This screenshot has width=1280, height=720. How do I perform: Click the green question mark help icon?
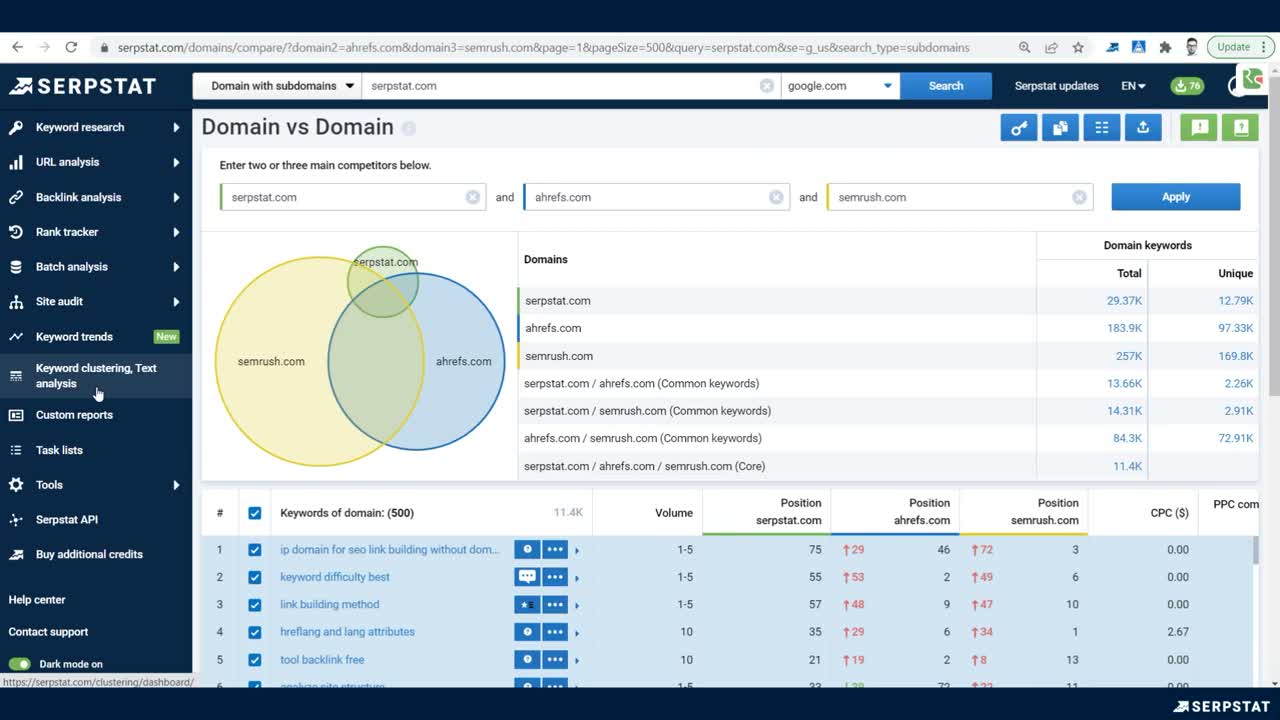(x=1240, y=128)
